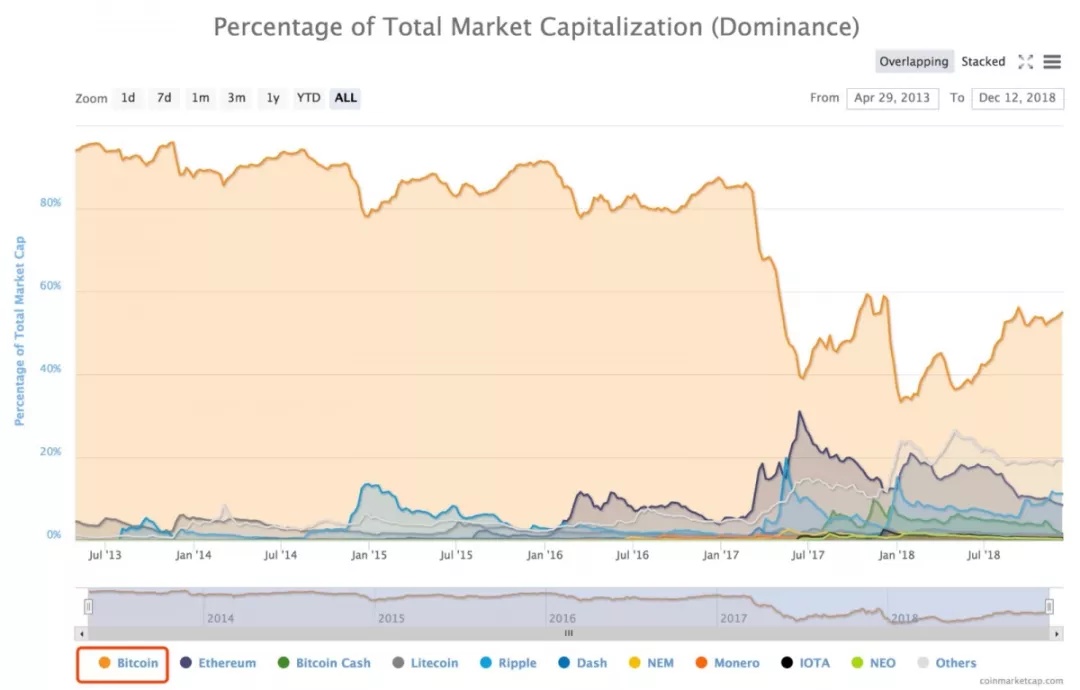Click the navigator scrollbar center grip
The height and width of the screenshot is (690, 1080).
point(569,633)
